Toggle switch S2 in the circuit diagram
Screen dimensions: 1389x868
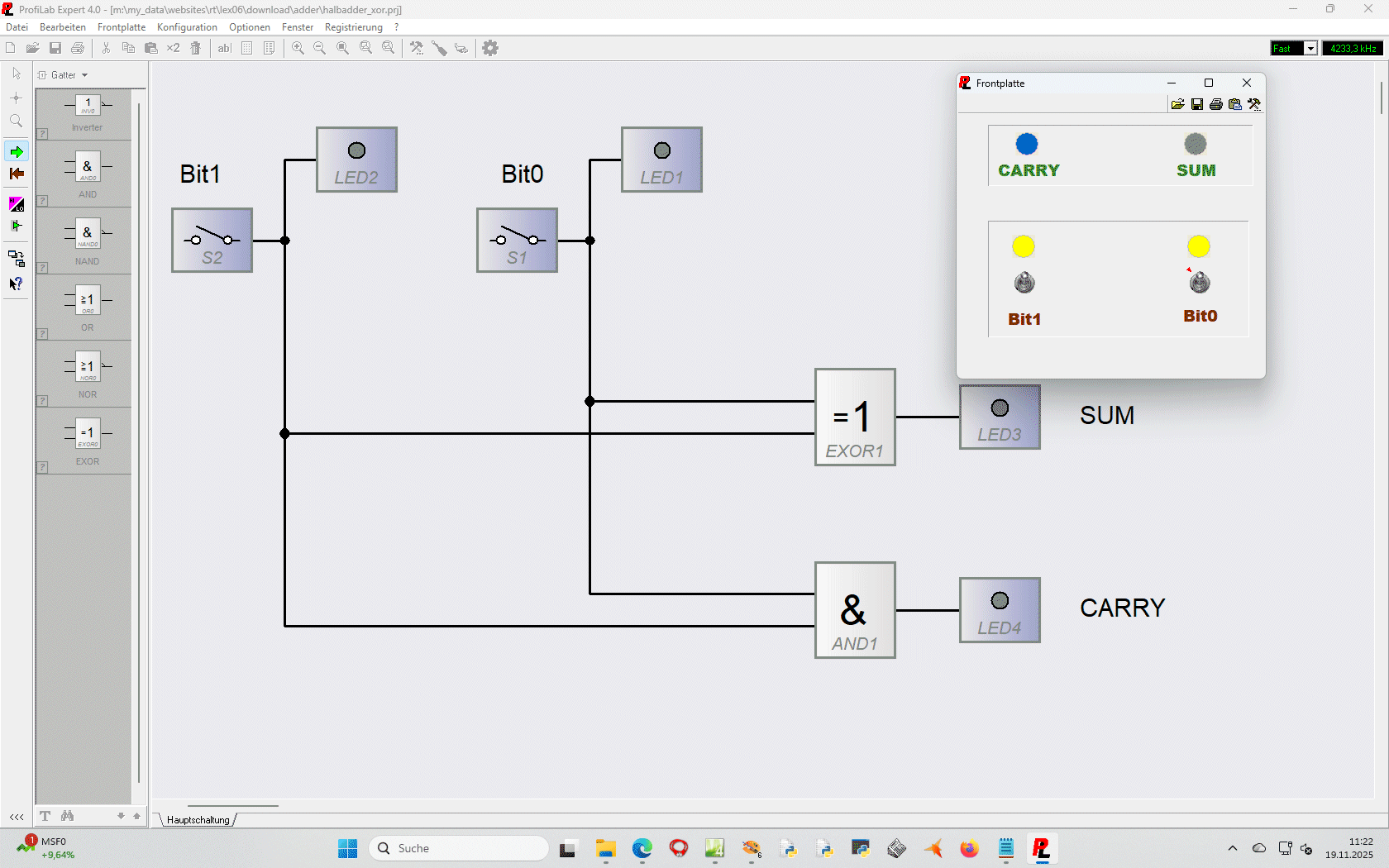(x=212, y=240)
